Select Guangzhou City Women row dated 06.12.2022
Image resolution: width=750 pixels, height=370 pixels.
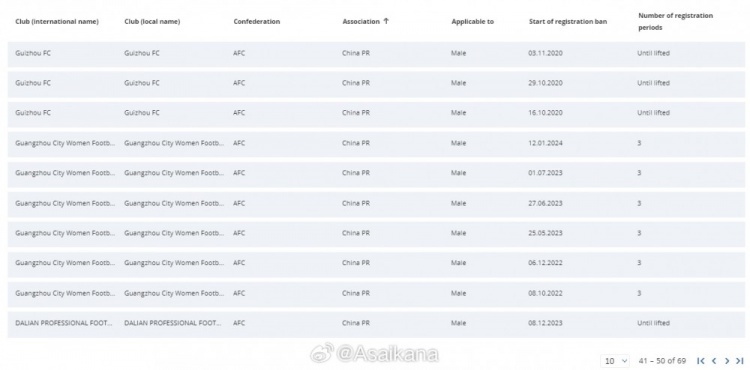pyautogui.click(x=376, y=263)
